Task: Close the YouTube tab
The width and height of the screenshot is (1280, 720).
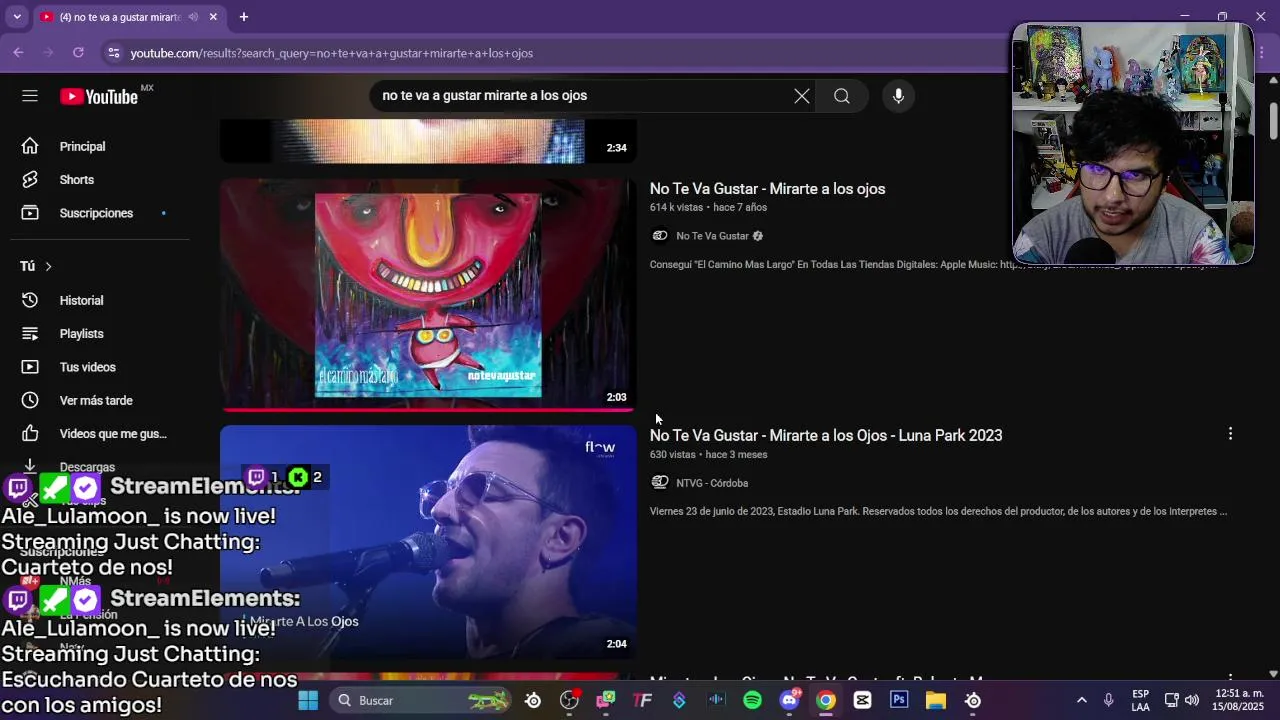Action: [213, 17]
